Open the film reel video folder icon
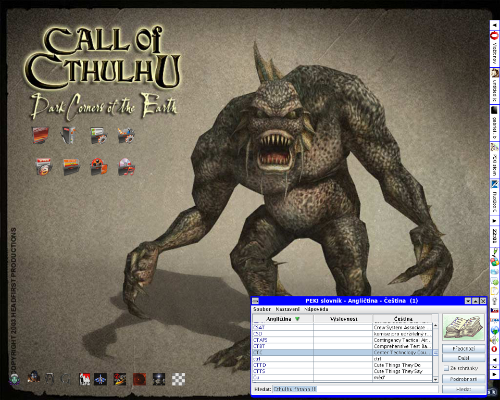Image resolution: width=500 pixels, height=400 pixels. tap(99, 167)
